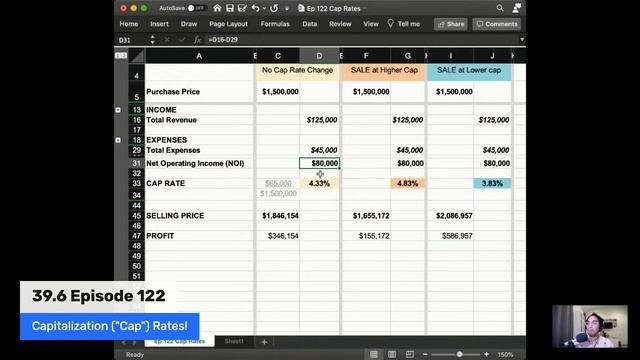Screen dimensions: 640x360
Task: Click the fx insert function icon
Action: (x=198, y=40)
